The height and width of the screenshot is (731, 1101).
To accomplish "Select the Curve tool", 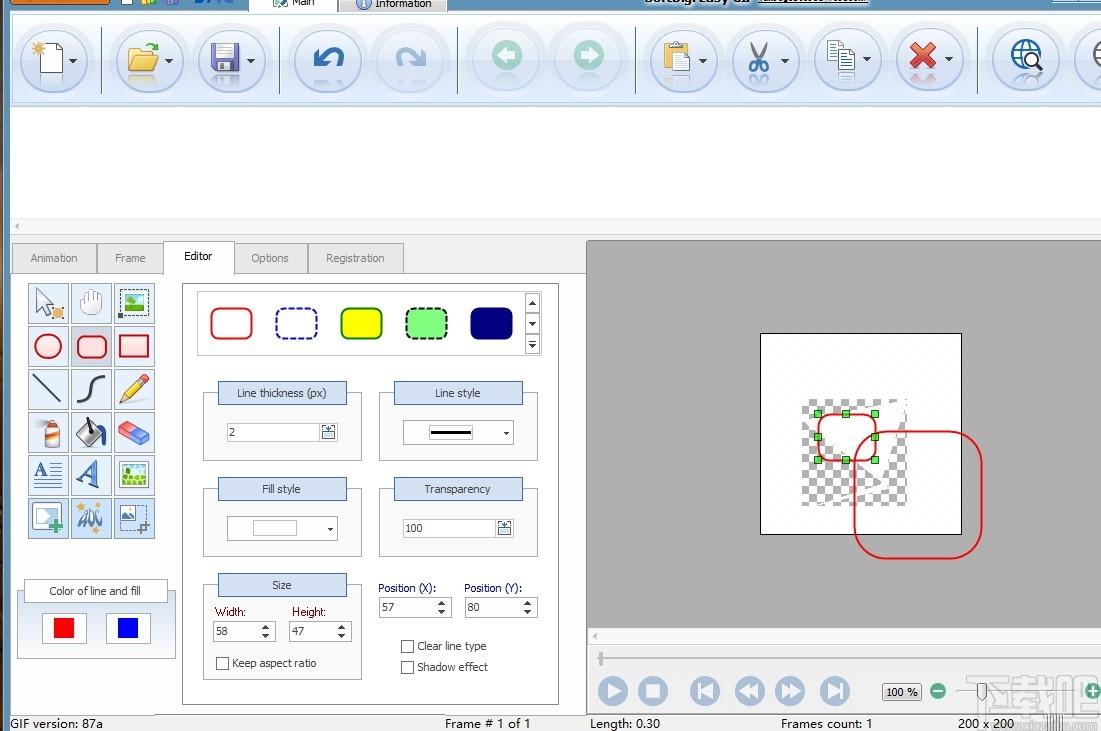I will (91, 389).
